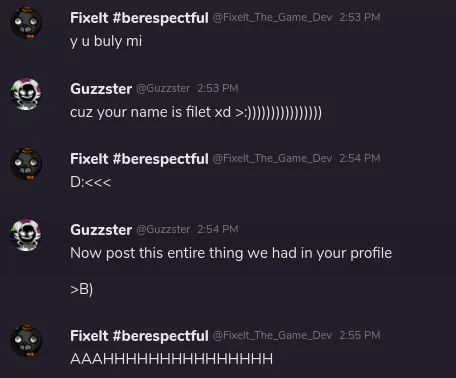Open @Guzzster handle above 'Now post this' message
Image resolution: width=456 pixels, height=378 pixels.
click(163, 229)
